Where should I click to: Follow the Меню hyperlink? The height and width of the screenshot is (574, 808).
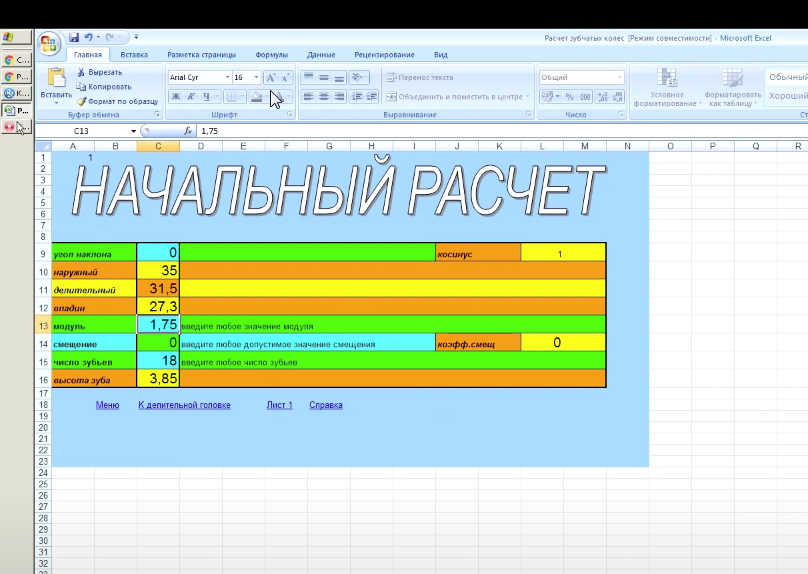pyautogui.click(x=107, y=405)
